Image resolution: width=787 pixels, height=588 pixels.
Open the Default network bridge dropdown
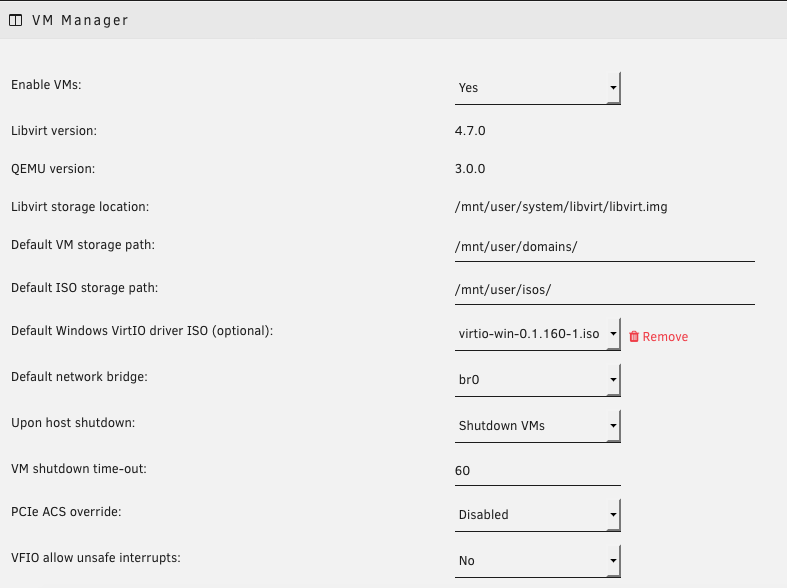pyautogui.click(x=538, y=380)
